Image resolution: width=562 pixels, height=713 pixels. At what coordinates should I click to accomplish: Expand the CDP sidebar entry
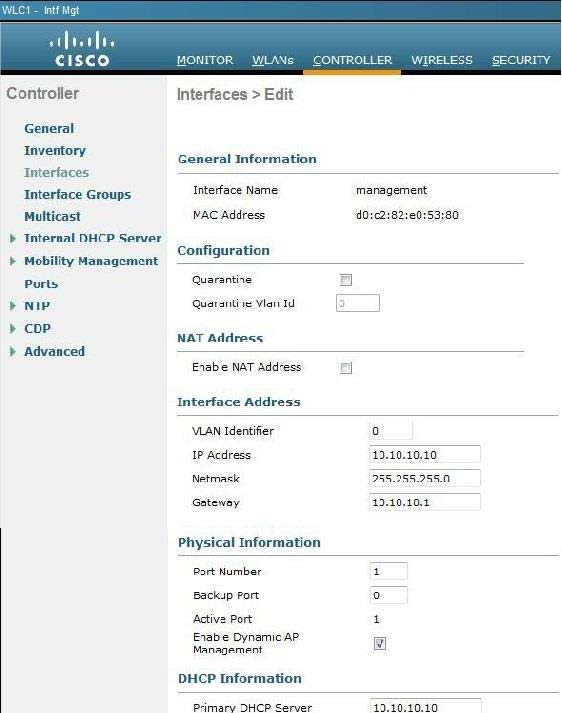click(x=13, y=328)
